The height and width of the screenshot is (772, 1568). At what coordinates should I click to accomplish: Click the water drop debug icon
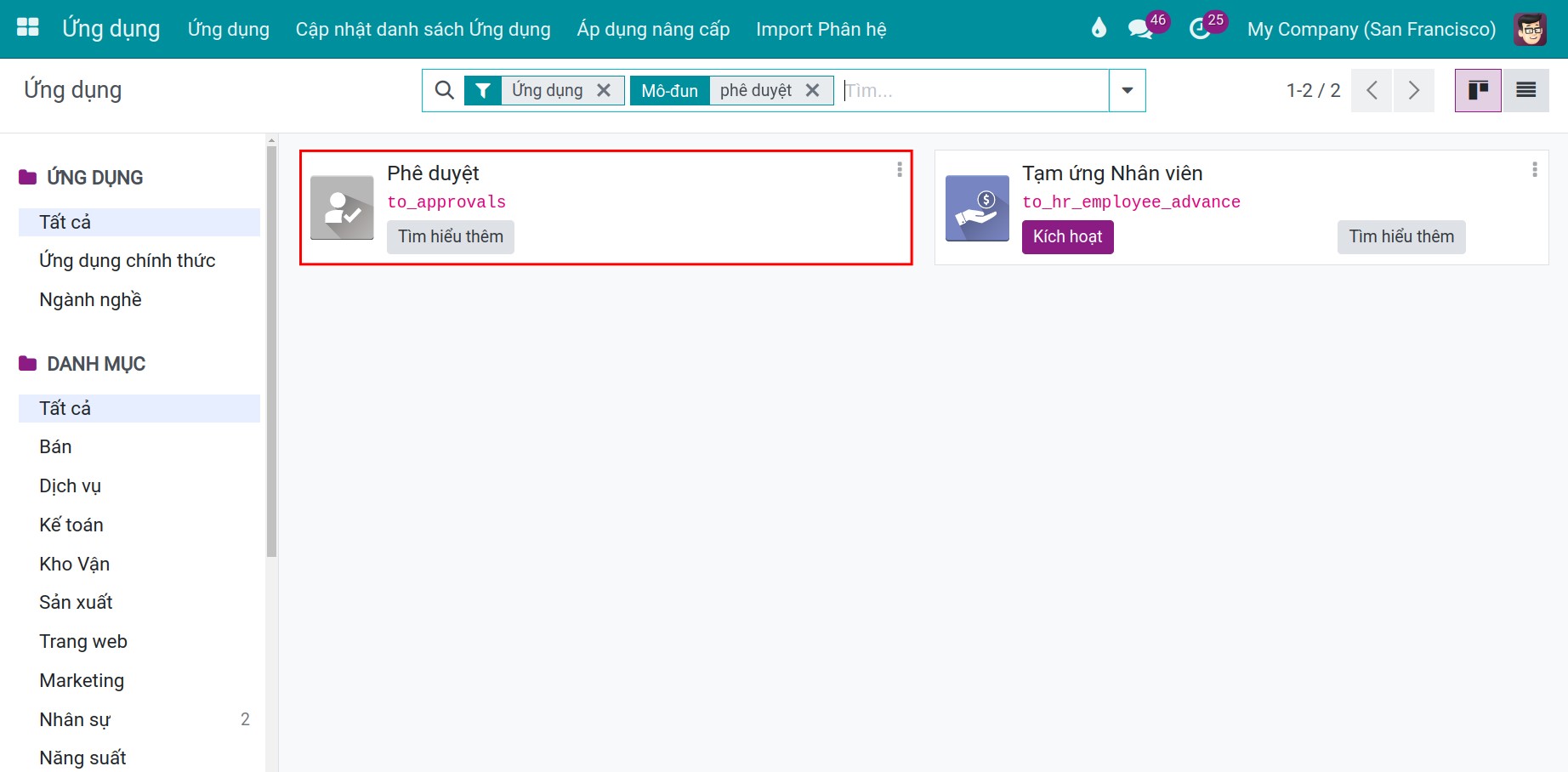click(x=1099, y=28)
